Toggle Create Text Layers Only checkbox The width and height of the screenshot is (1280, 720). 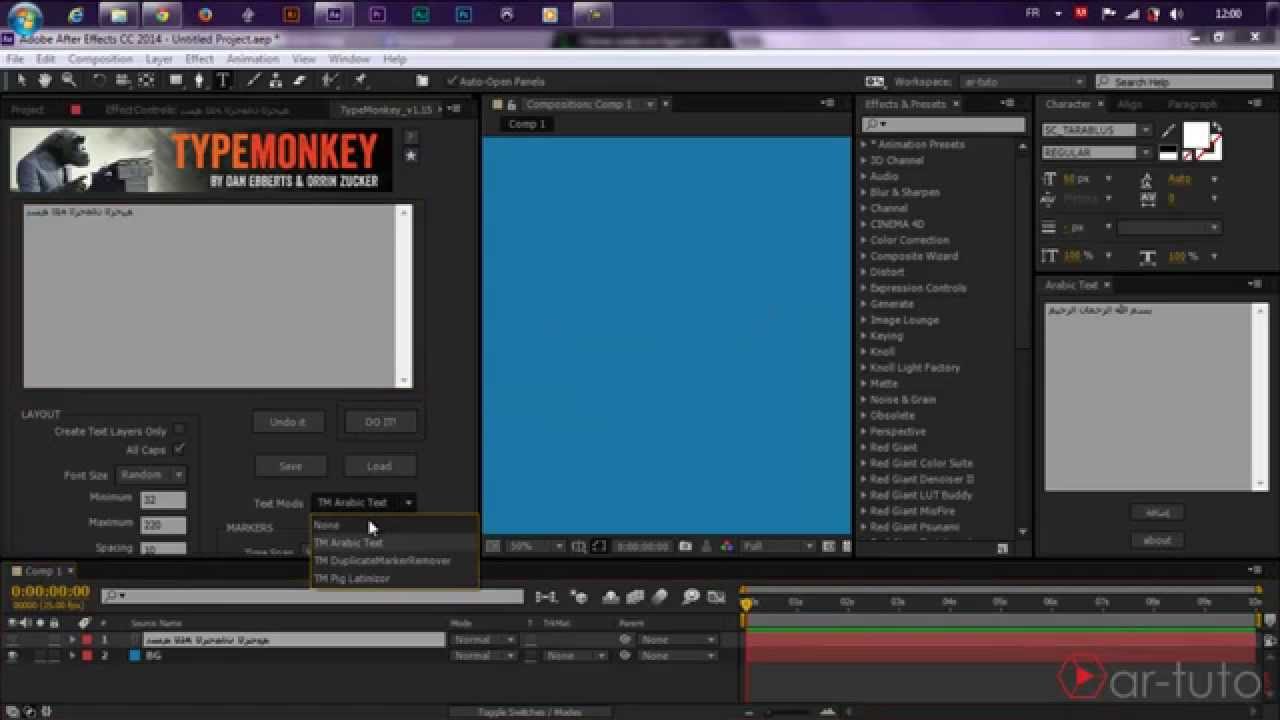[180, 430]
